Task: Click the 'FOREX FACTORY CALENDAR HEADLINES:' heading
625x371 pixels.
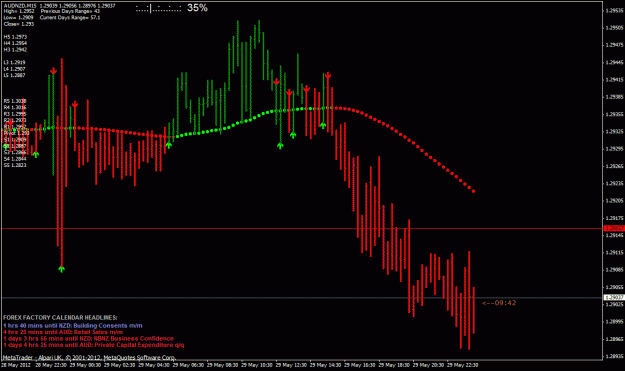Action: point(60,318)
